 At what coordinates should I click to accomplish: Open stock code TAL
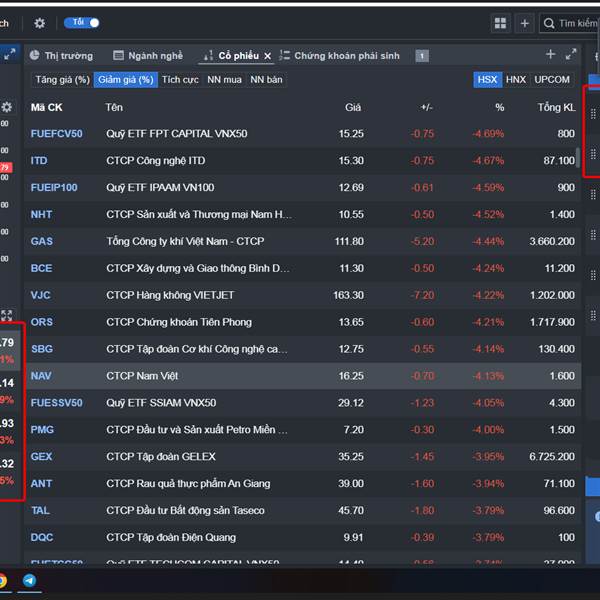point(41,510)
